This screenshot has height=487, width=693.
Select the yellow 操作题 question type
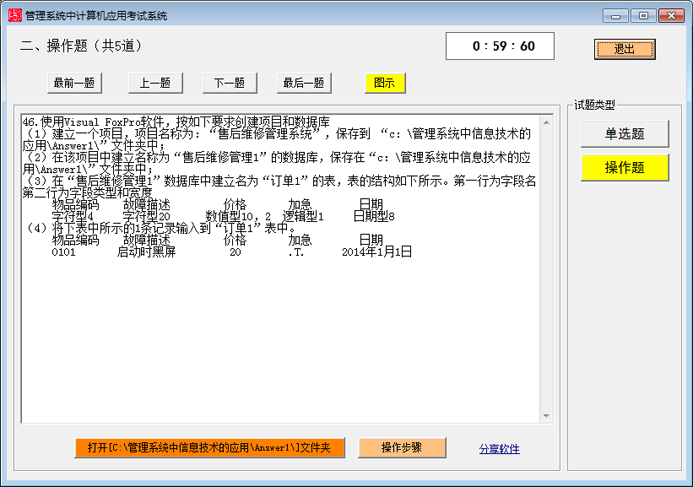pyautogui.click(x=624, y=168)
